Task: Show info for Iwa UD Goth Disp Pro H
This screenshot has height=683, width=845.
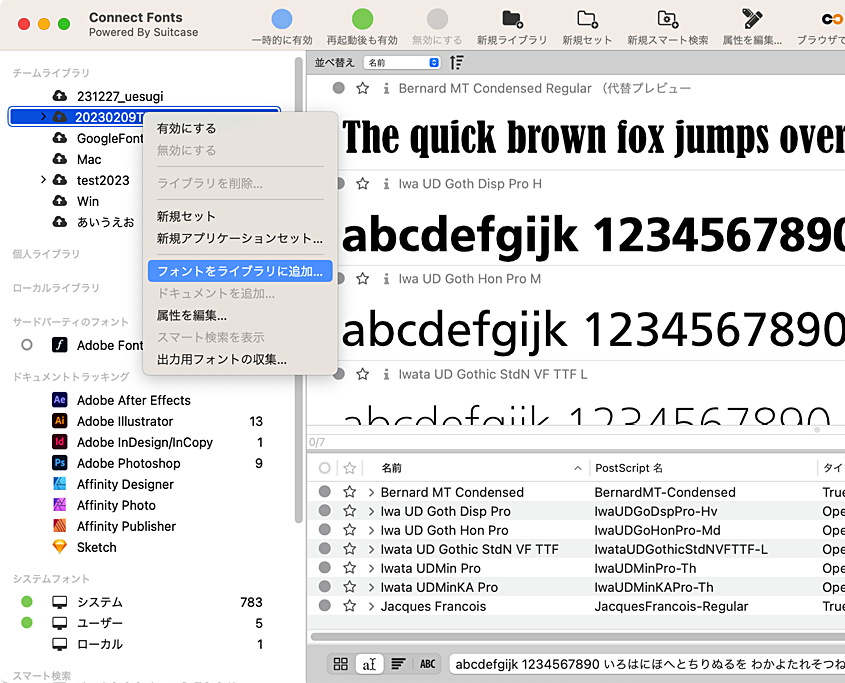Action: point(386,184)
